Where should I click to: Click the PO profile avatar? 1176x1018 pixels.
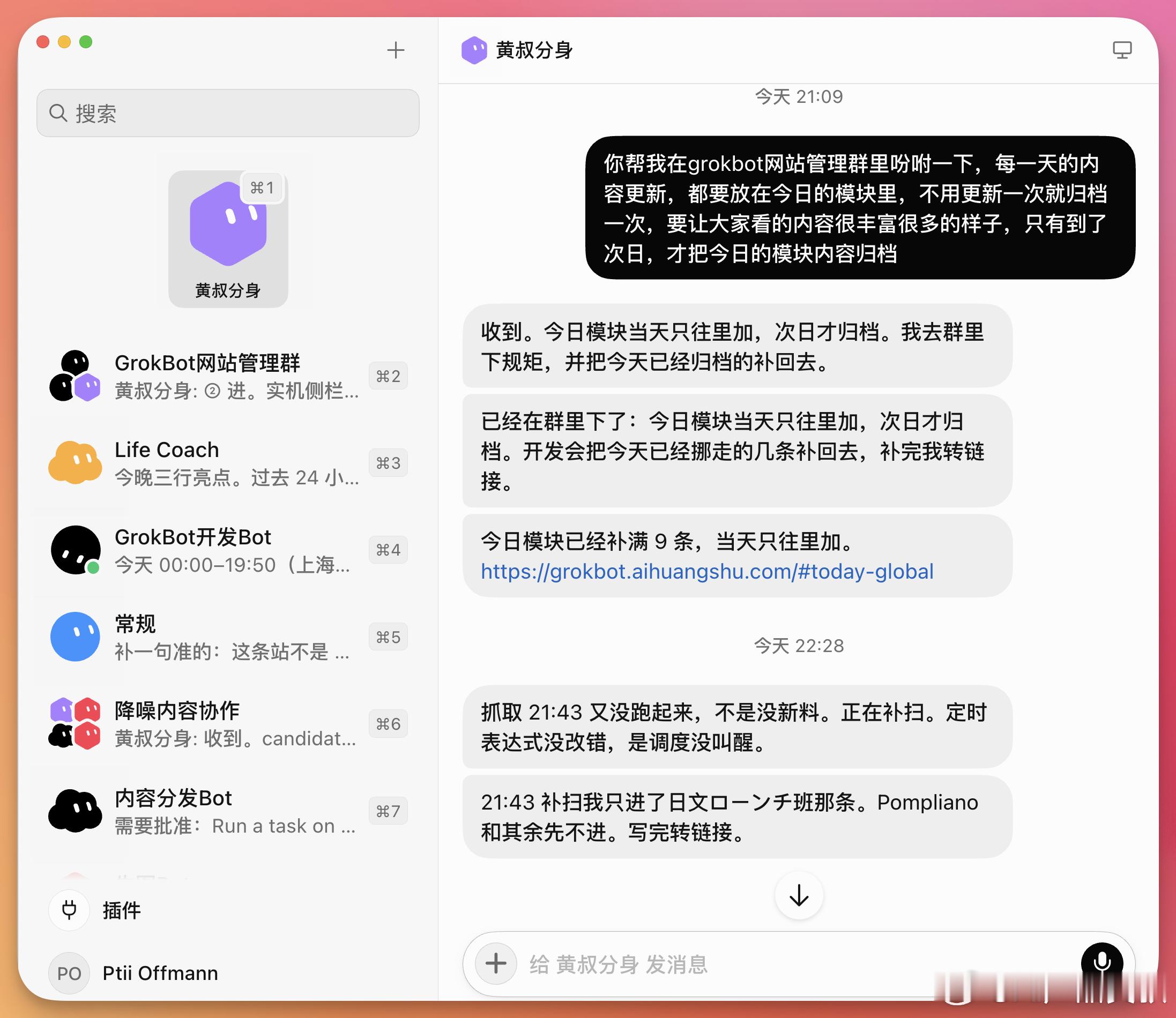tap(69, 973)
